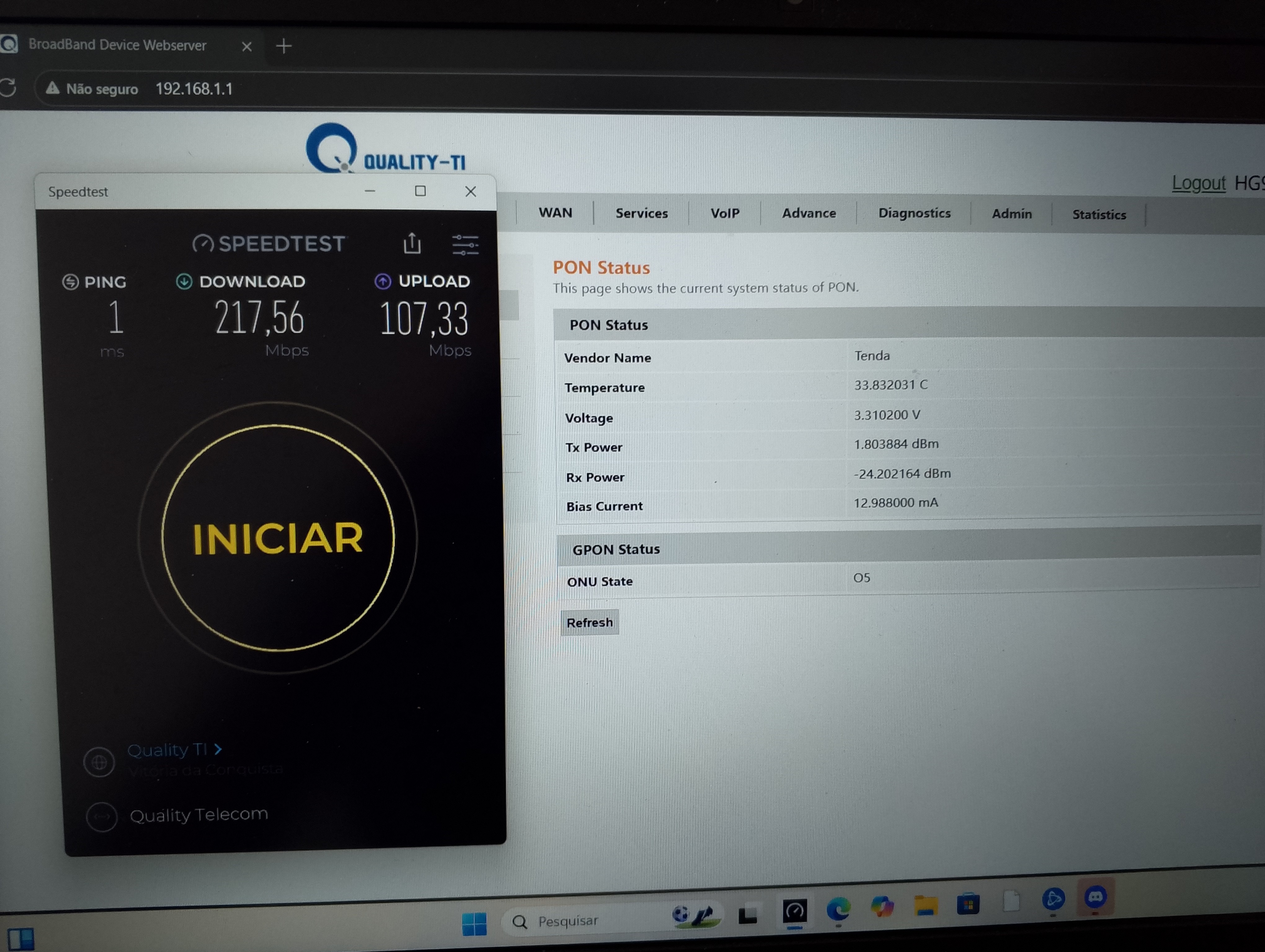1265x952 pixels.
Task: Open Speedtest app from the taskbar
Action: [x=794, y=911]
